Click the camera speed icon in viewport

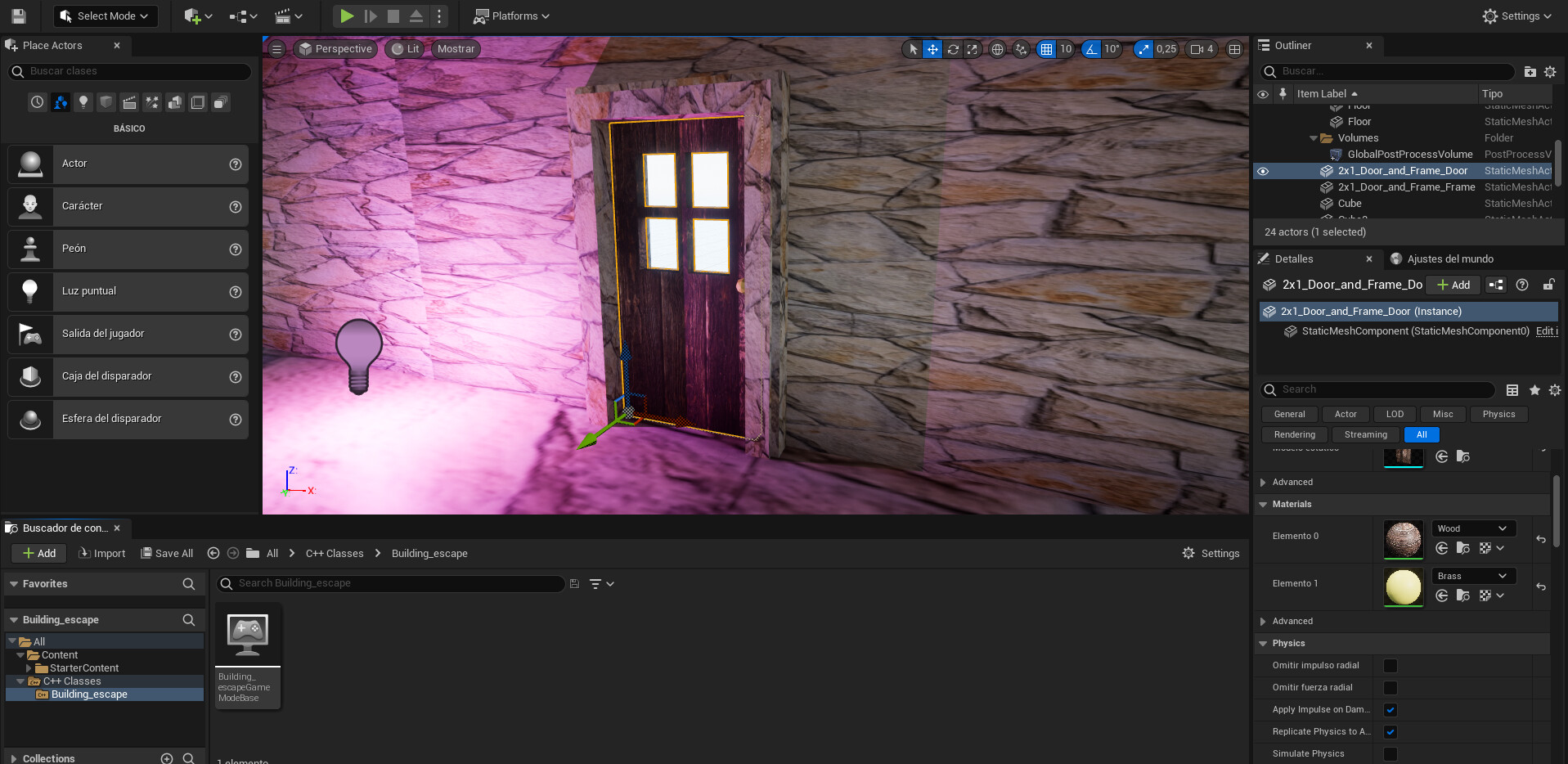[1197, 49]
